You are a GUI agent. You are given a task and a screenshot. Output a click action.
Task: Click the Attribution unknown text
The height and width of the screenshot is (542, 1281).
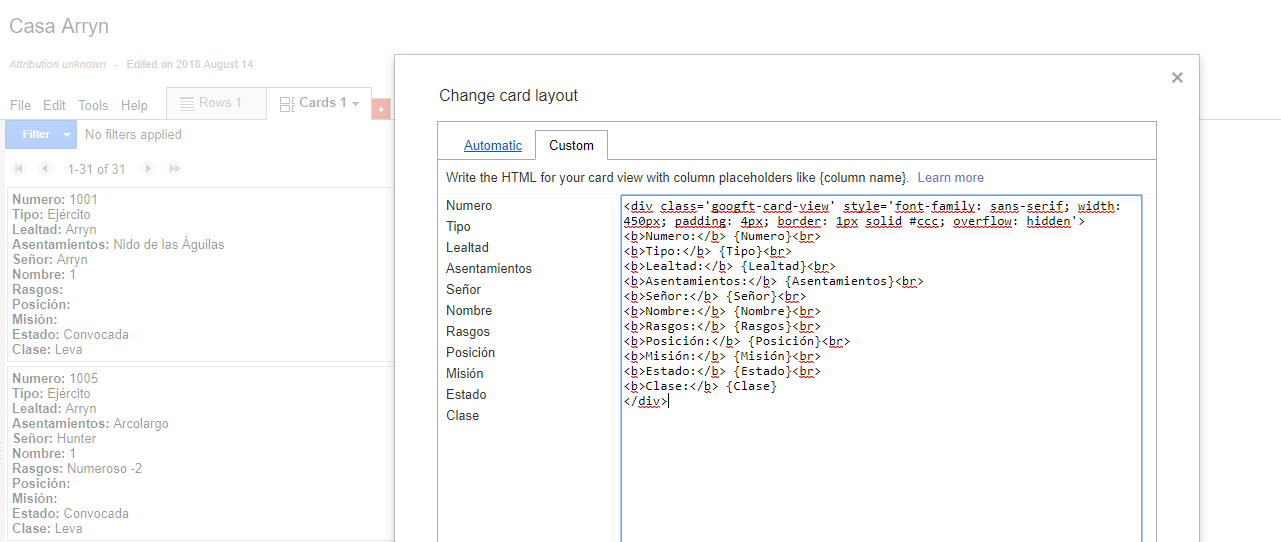click(x=57, y=64)
